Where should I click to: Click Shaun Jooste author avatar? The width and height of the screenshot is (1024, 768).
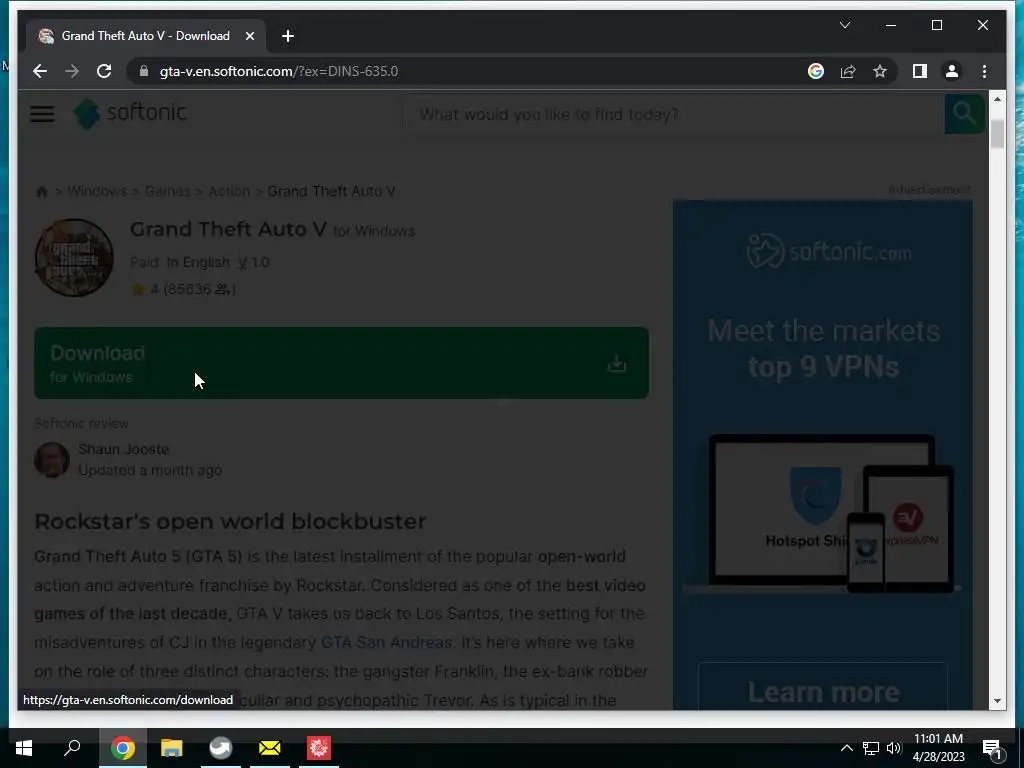coord(52,460)
